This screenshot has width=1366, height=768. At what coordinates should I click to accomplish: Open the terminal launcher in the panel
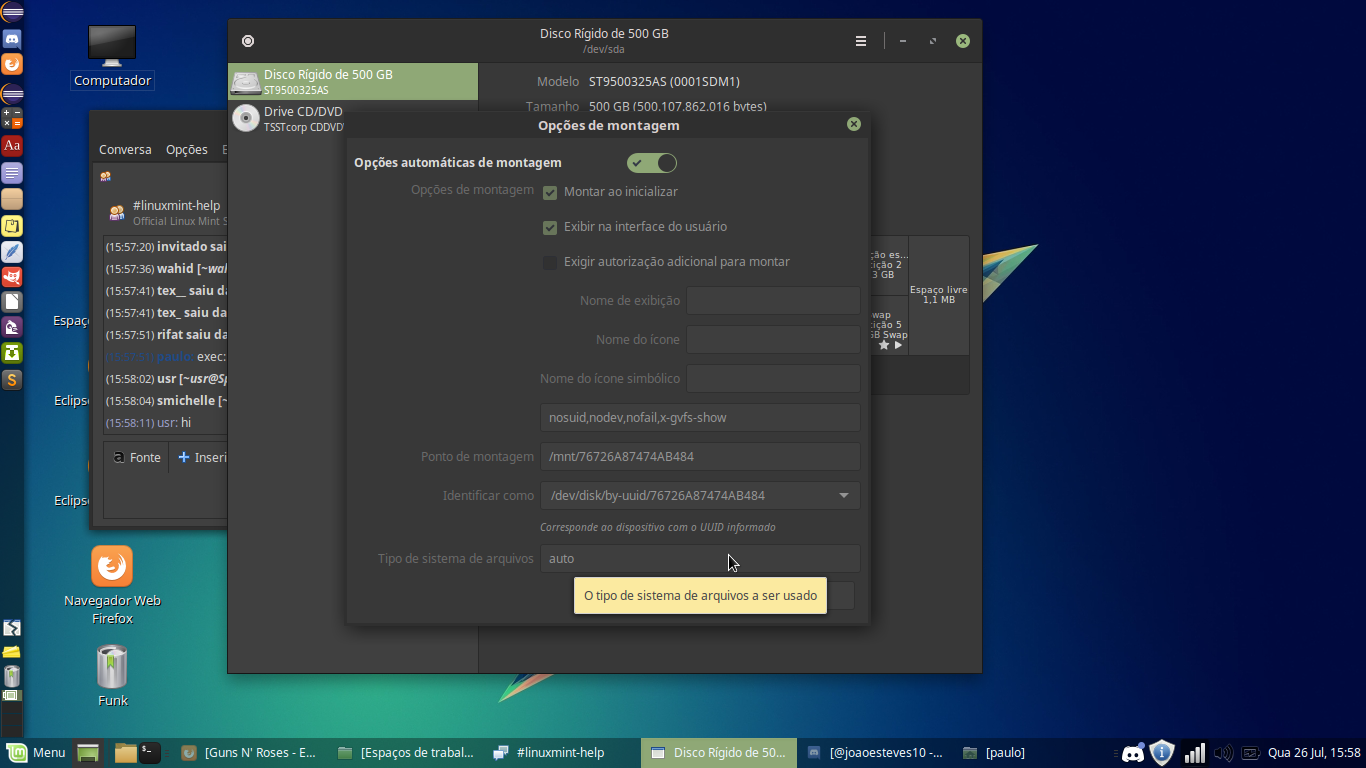149,753
